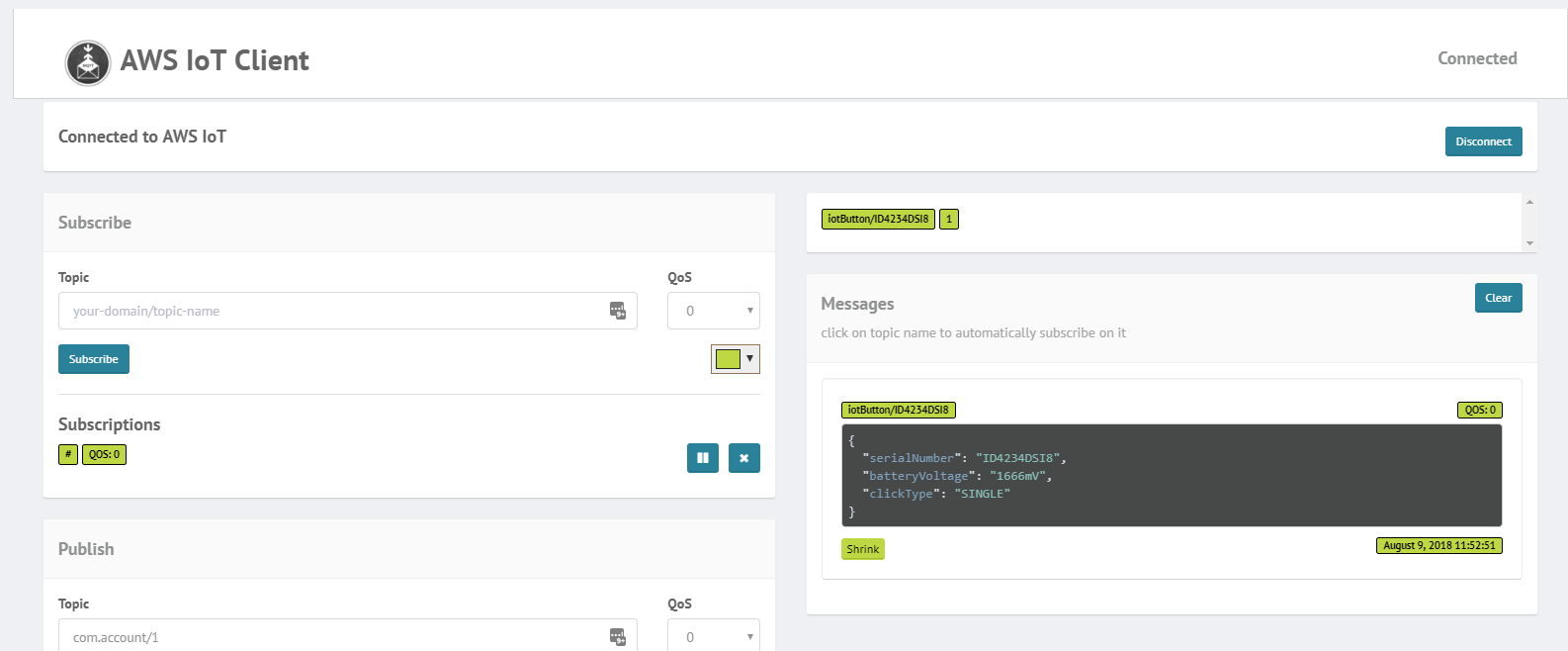The height and width of the screenshot is (651, 1568).
Task: Click the QOS: 0 tag on the message
Action: tap(1480, 410)
